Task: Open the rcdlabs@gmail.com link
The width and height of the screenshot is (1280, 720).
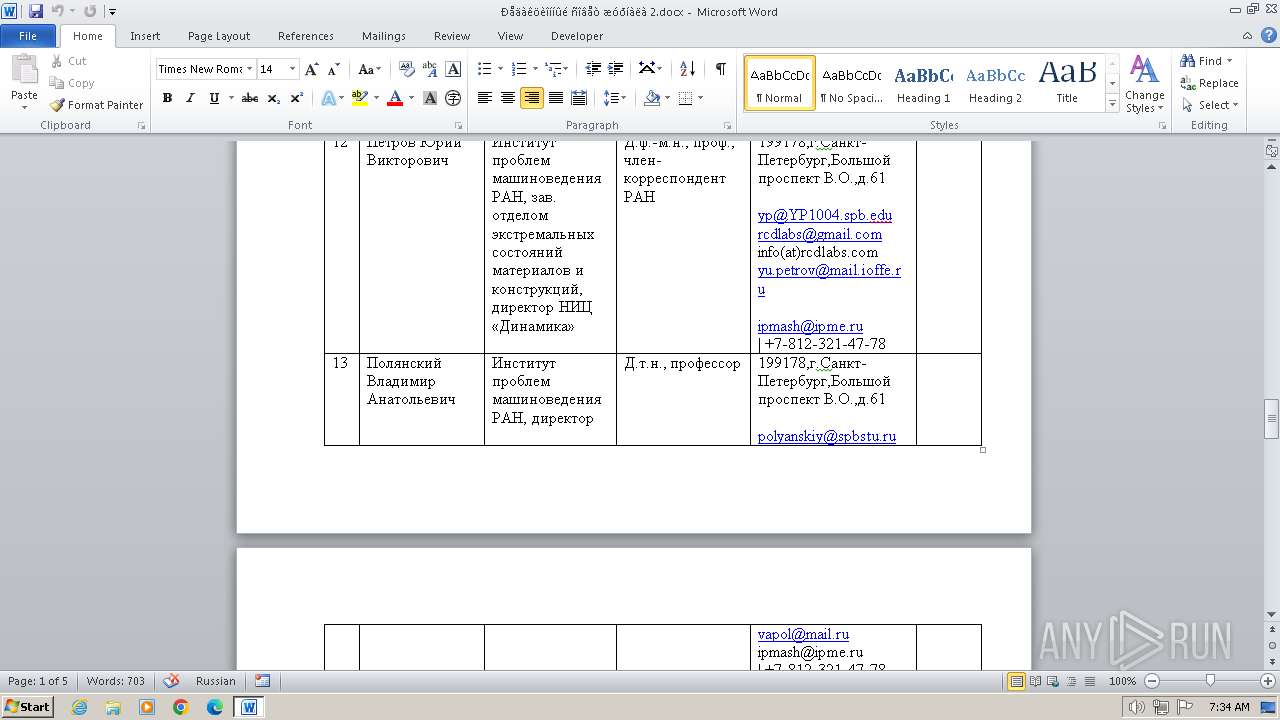Action: click(x=820, y=234)
